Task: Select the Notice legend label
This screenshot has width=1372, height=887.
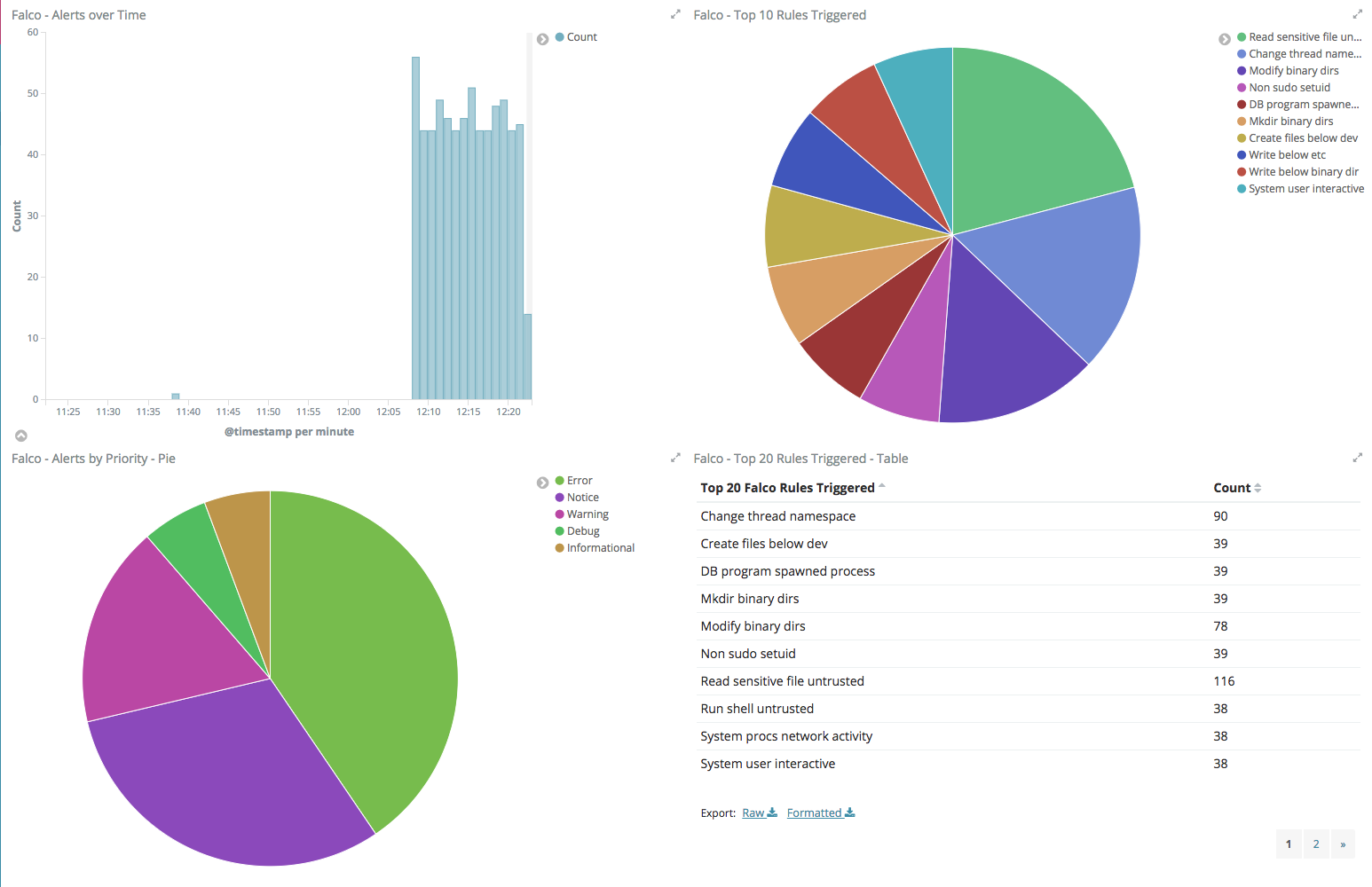Action: click(x=583, y=498)
